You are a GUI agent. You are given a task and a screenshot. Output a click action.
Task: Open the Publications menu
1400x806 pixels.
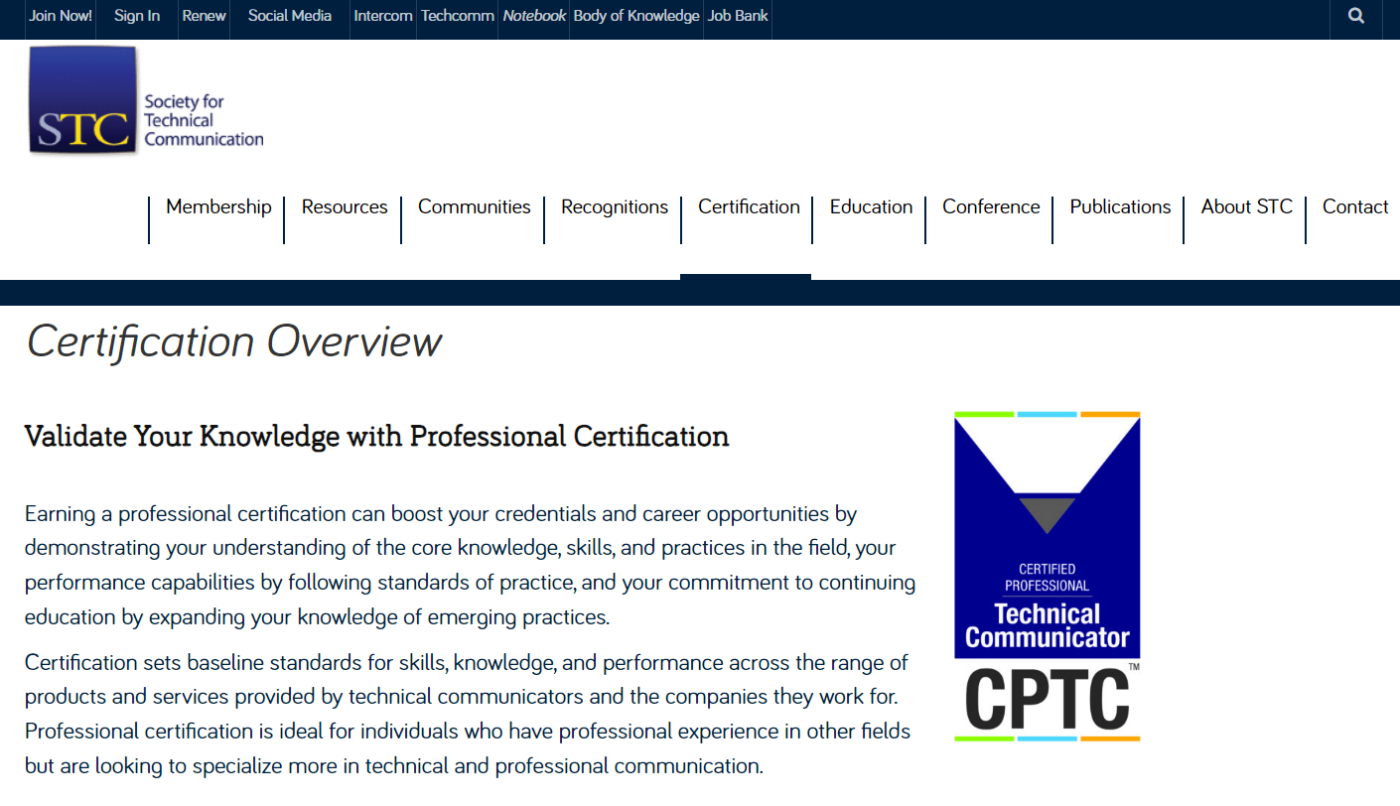click(x=1120, y=207)
